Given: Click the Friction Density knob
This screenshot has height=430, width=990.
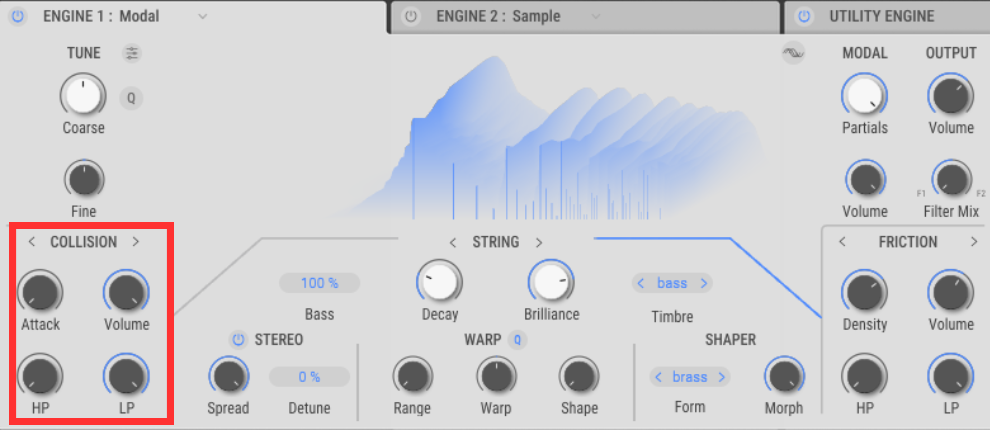Looking at the screenshot, I should [864, 293].
